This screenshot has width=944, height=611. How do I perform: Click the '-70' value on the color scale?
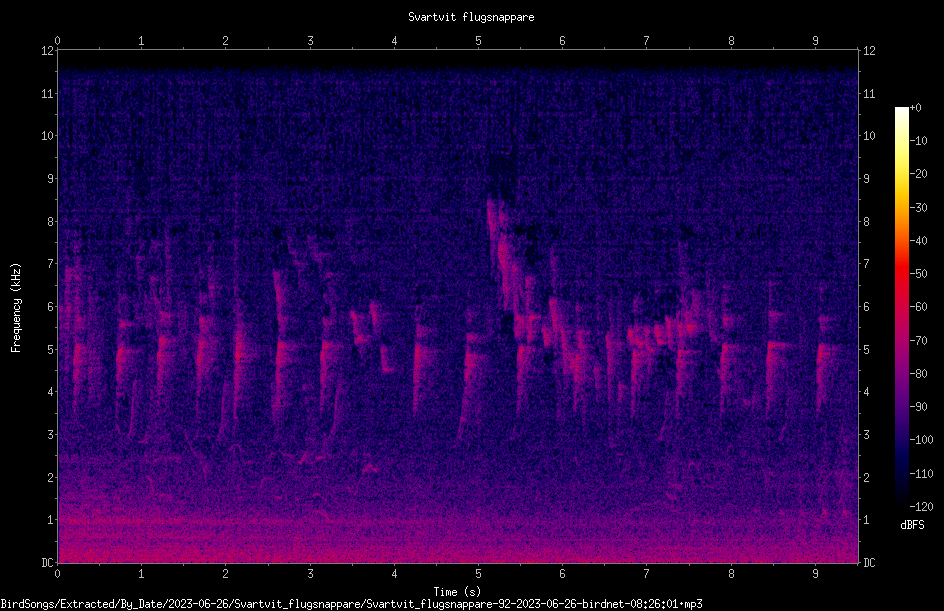pos(919,341)
